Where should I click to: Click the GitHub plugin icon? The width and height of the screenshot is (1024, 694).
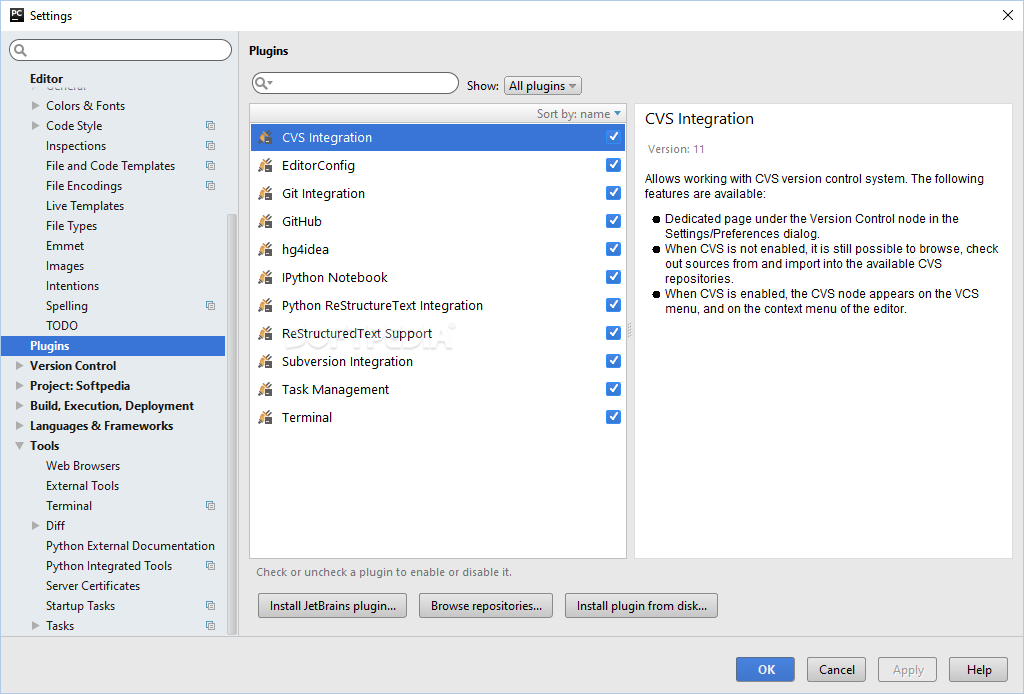(265, 221)
